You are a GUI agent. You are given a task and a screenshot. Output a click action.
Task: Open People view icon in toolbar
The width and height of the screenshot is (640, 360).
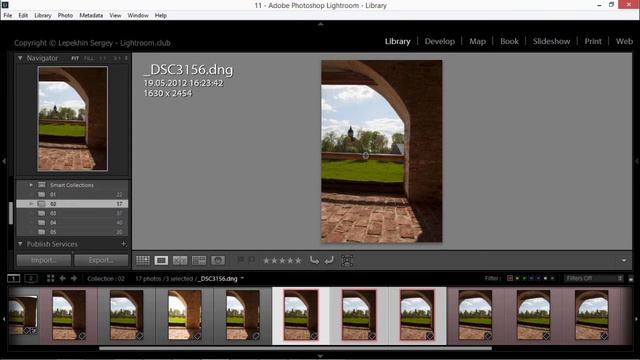218,260
